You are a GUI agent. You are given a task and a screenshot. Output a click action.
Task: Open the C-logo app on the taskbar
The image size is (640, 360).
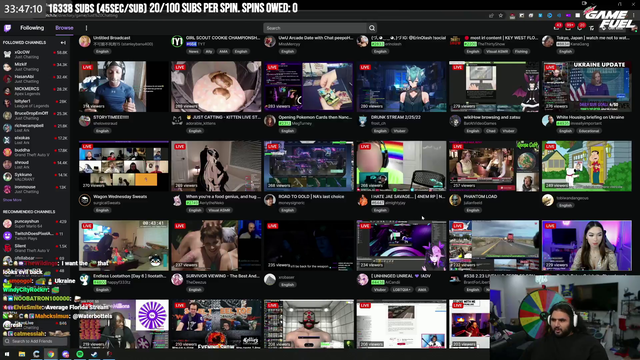(36, 354)
